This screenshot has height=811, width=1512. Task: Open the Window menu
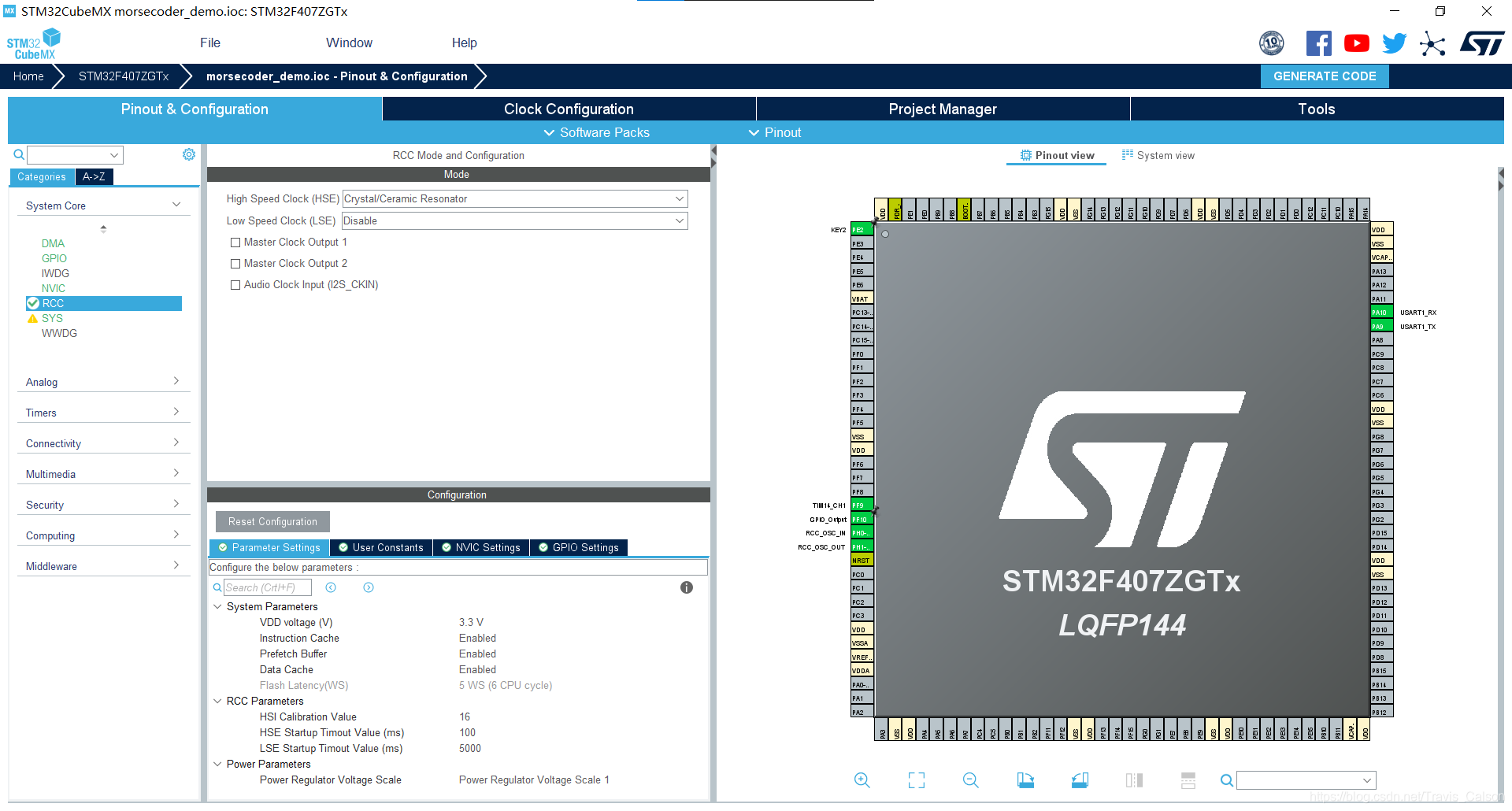click(350, 43)
